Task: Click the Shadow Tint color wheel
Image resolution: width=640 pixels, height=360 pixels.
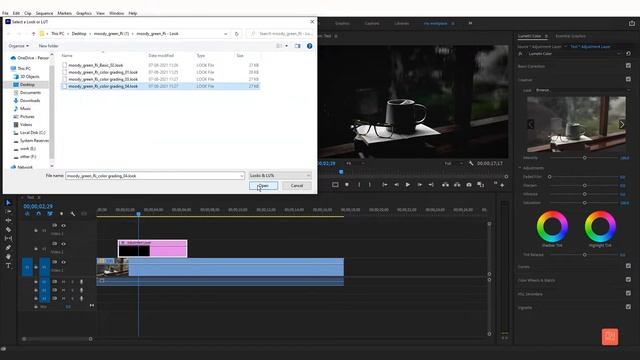Action: (552, 226)
